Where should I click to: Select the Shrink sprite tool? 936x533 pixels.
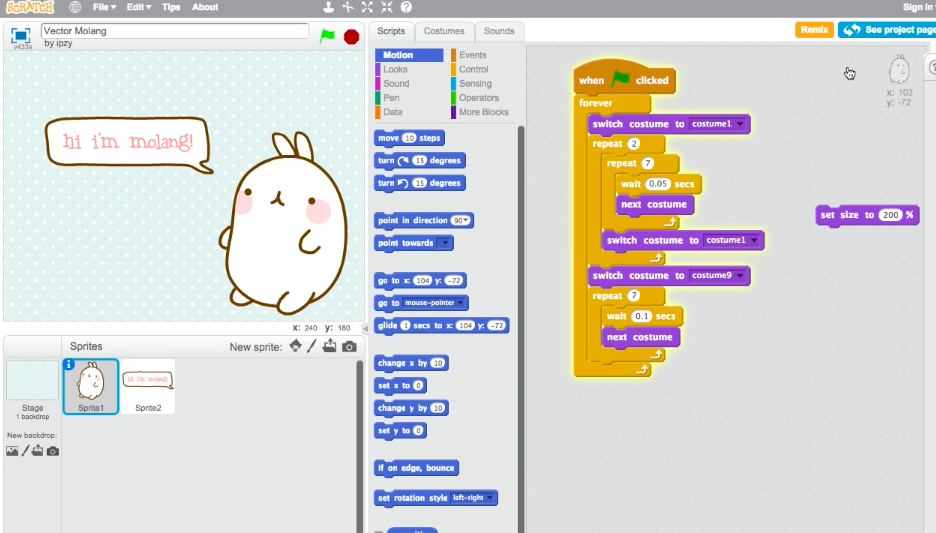coord(387,7)
